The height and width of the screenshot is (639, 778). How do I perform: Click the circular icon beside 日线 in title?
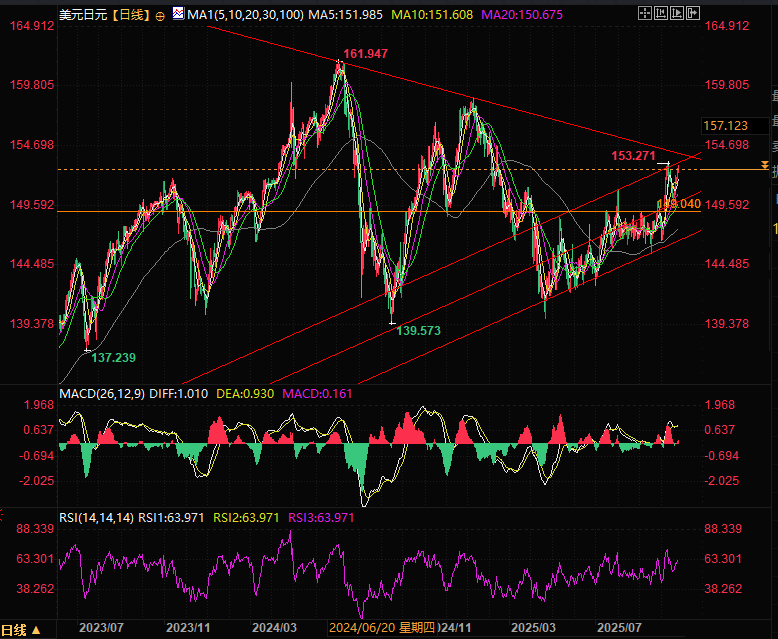(x=161, y=16)
